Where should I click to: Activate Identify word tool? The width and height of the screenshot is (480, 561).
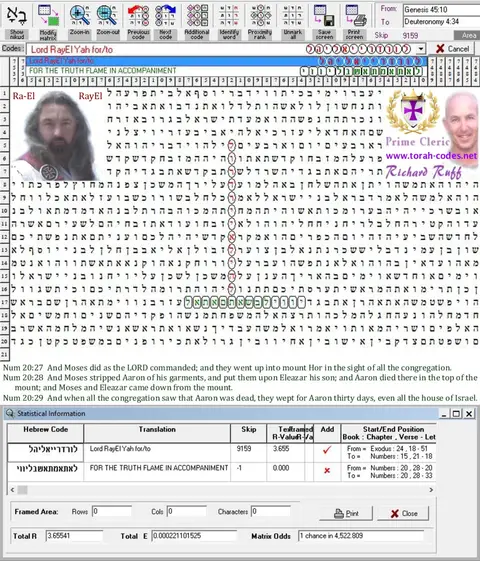click(x=229, y=15)
